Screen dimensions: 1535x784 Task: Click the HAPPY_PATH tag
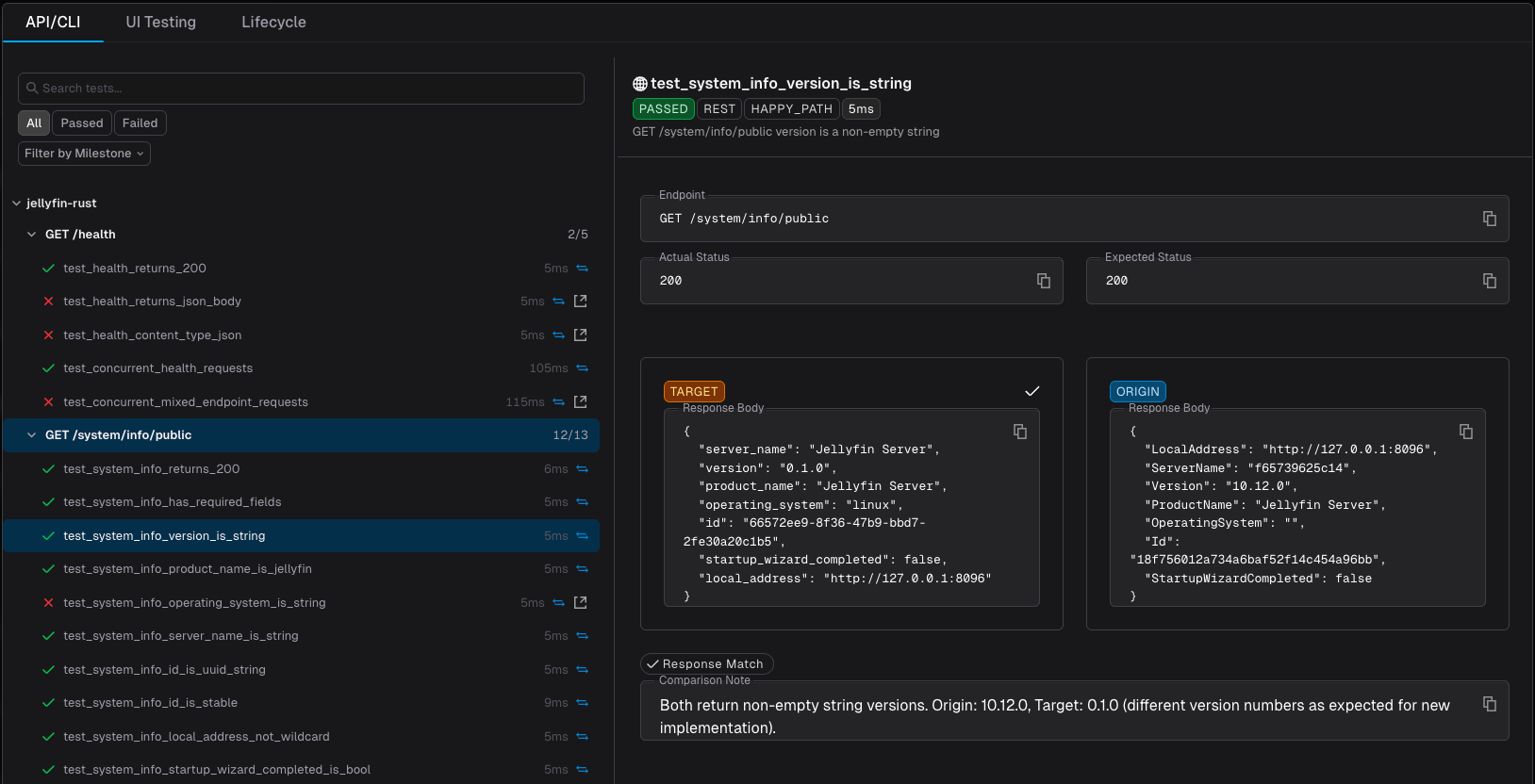792,109
